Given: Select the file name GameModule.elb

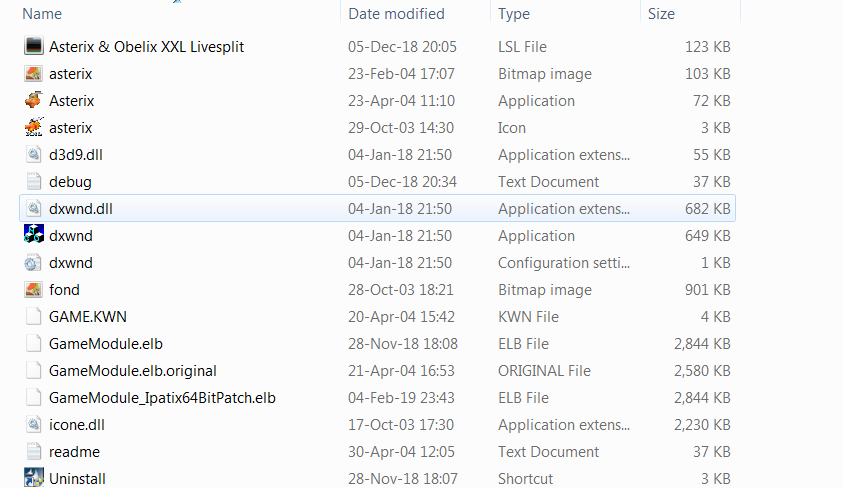Looking at the screenshot, I should (x=106, y=344).
